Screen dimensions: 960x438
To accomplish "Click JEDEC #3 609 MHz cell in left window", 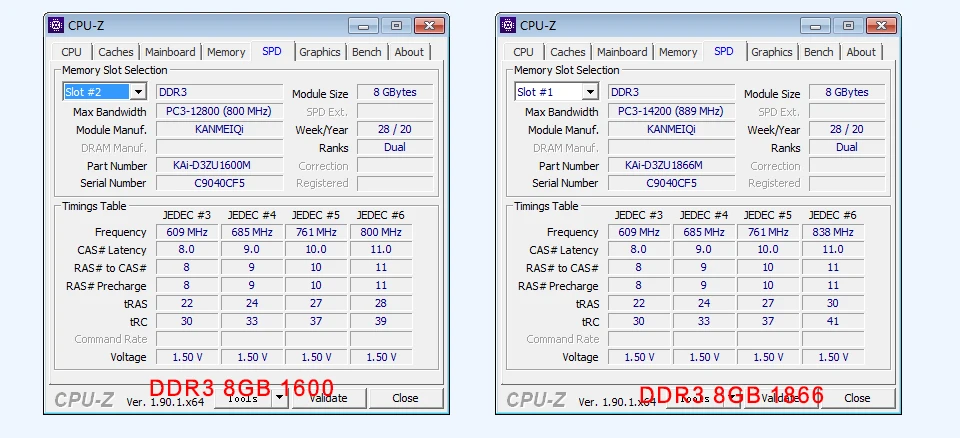I will 187,232.
